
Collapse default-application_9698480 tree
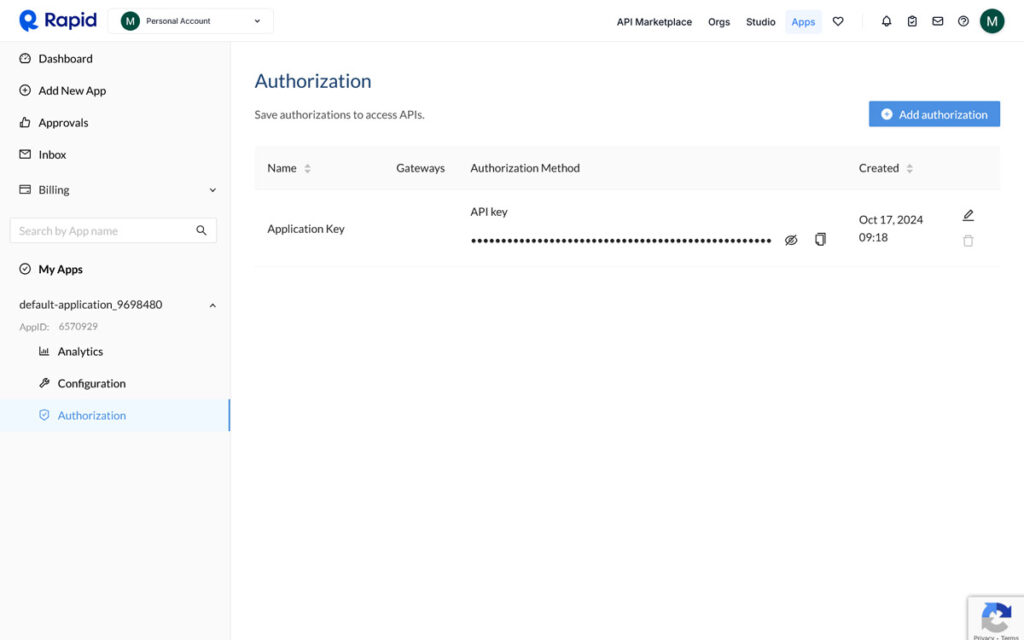point(212,305)
